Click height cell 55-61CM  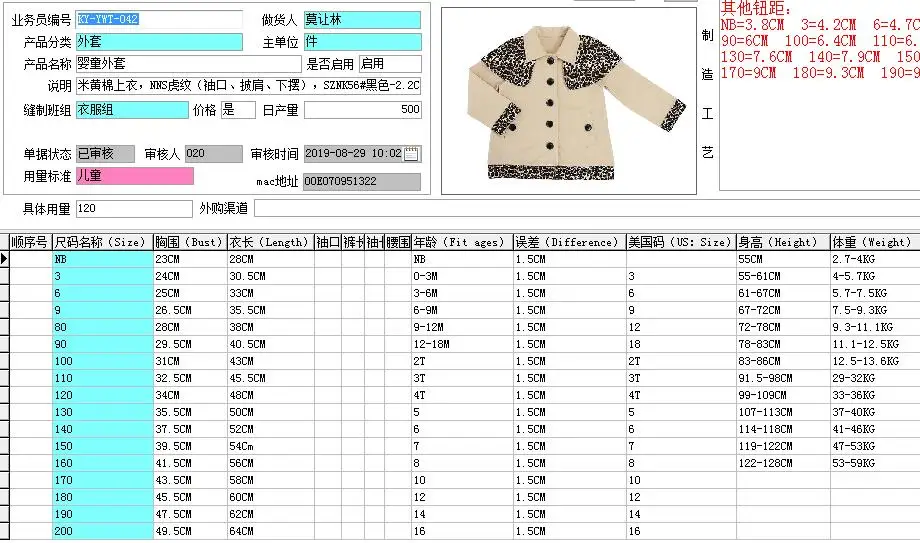tap(783, 276)
